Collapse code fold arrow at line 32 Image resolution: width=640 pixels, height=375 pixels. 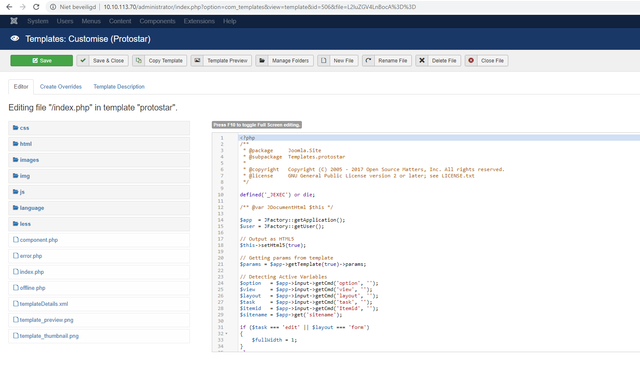[227, 333]
